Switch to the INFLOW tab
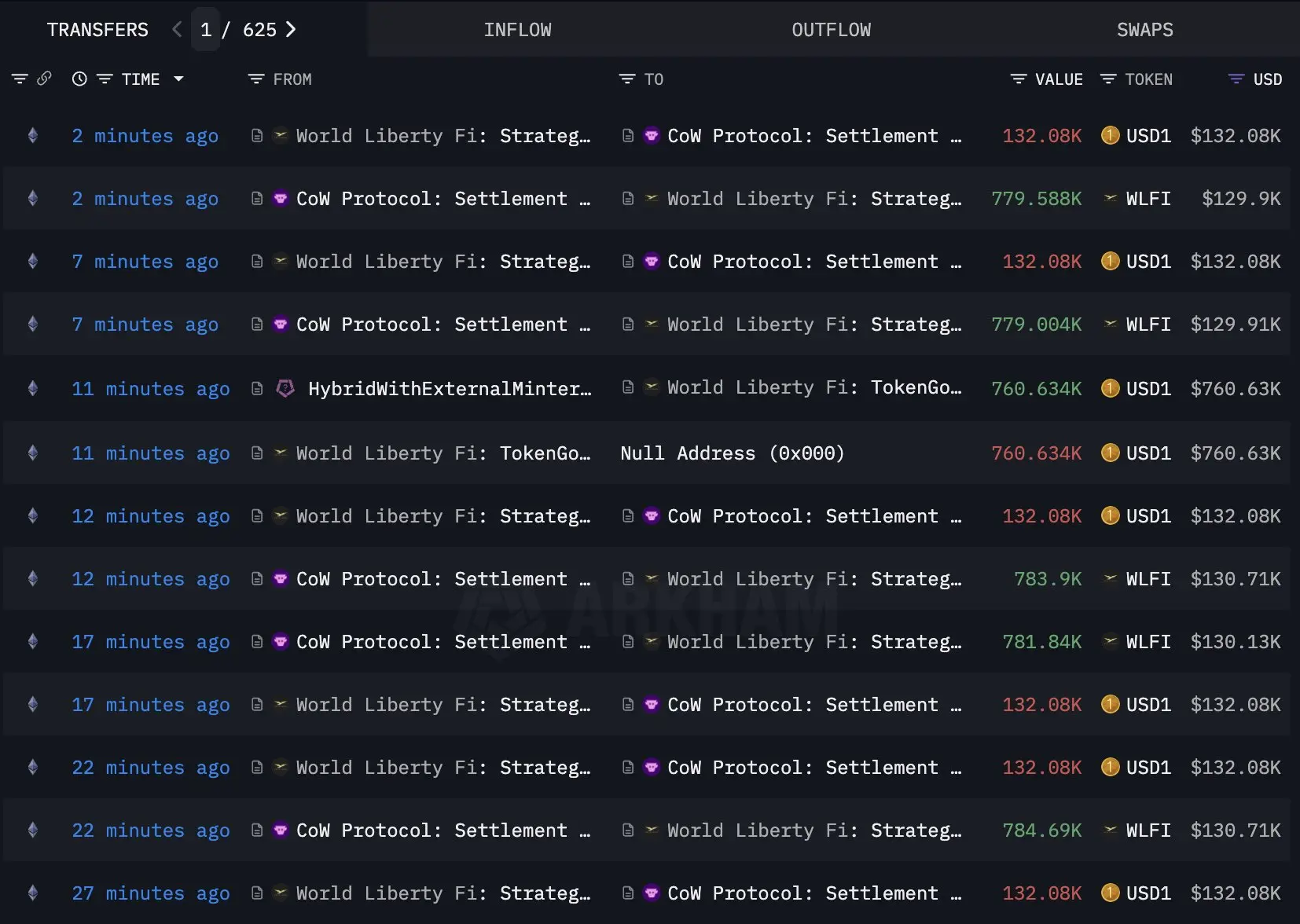The width and height of the screenshot is (1300, 924). pos(518,30)
